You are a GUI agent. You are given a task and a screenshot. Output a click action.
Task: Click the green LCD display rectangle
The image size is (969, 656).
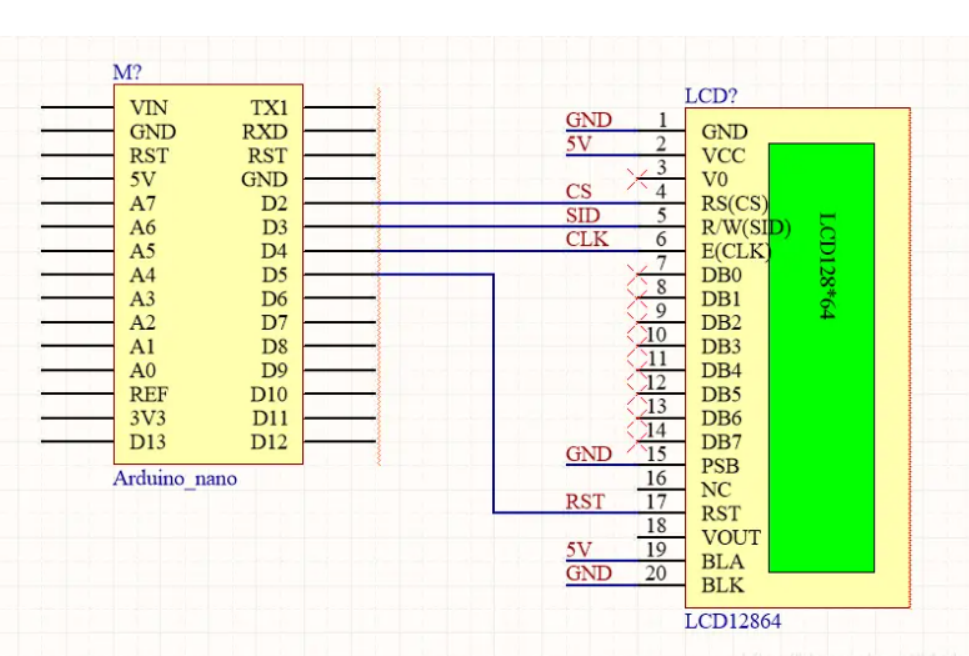821,358
